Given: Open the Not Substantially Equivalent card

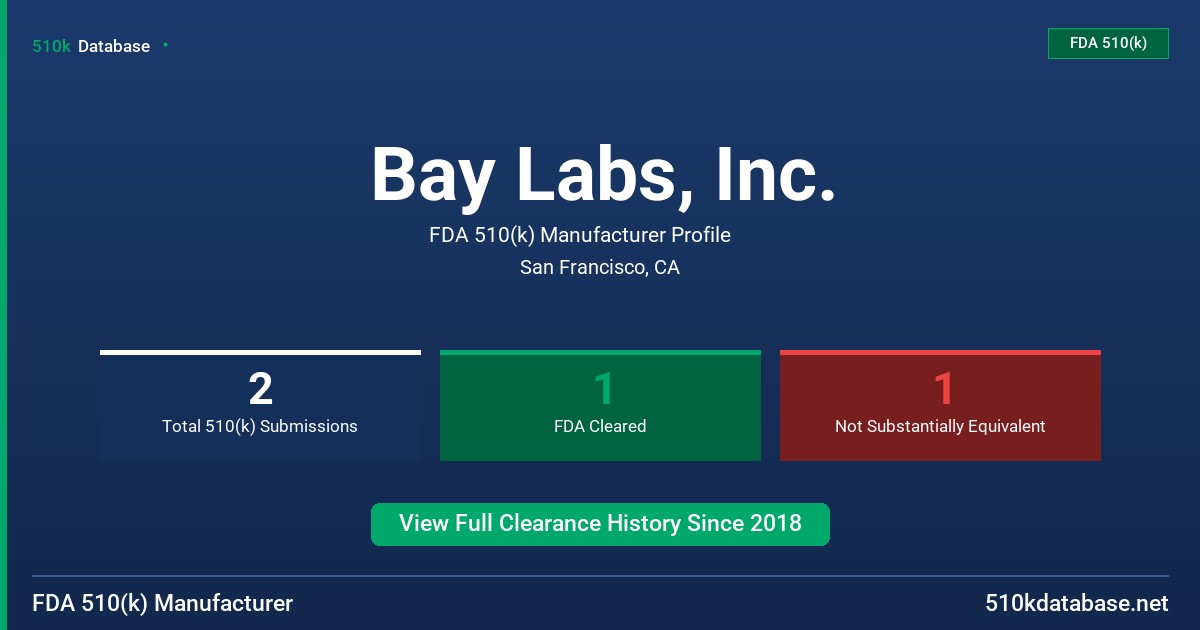Looking at the screenshot, I should [940, 405].
